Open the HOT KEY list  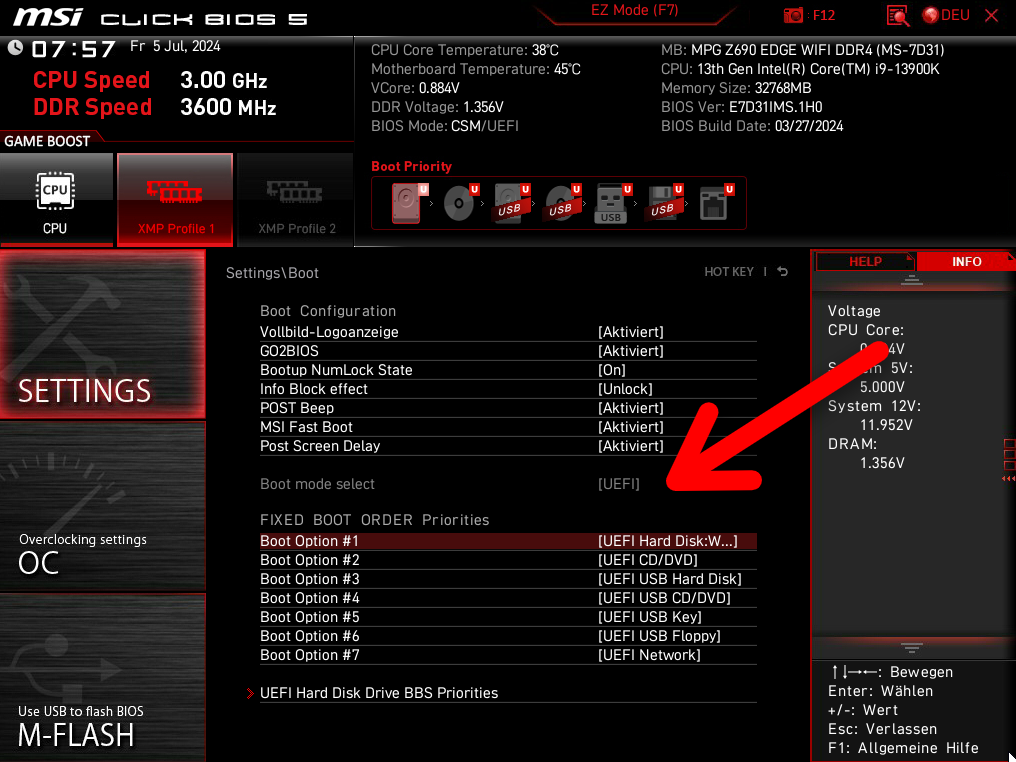point(729,271)
